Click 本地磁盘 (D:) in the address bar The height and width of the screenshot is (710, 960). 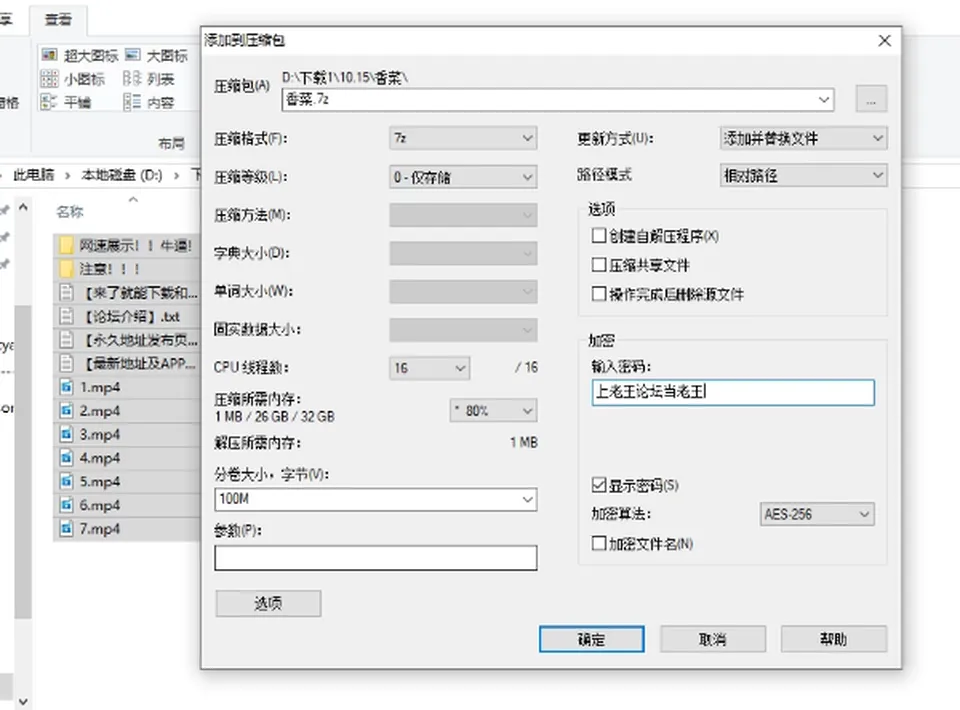[122, 176]
